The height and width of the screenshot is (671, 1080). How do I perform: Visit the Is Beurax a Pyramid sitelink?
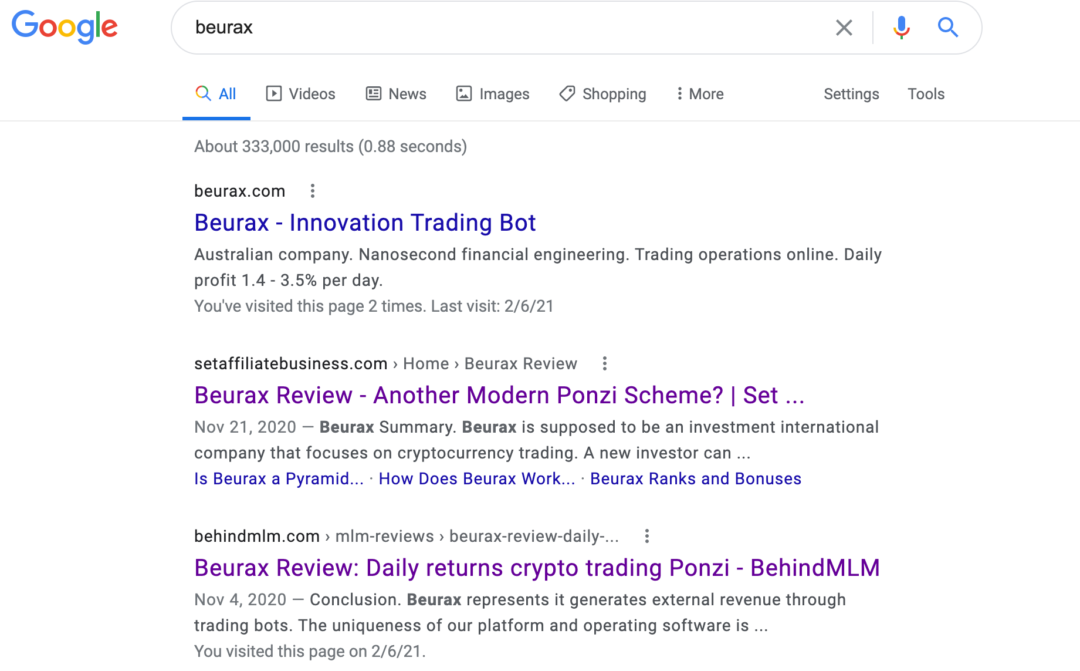pyautogui.click(x=278, y=478)
